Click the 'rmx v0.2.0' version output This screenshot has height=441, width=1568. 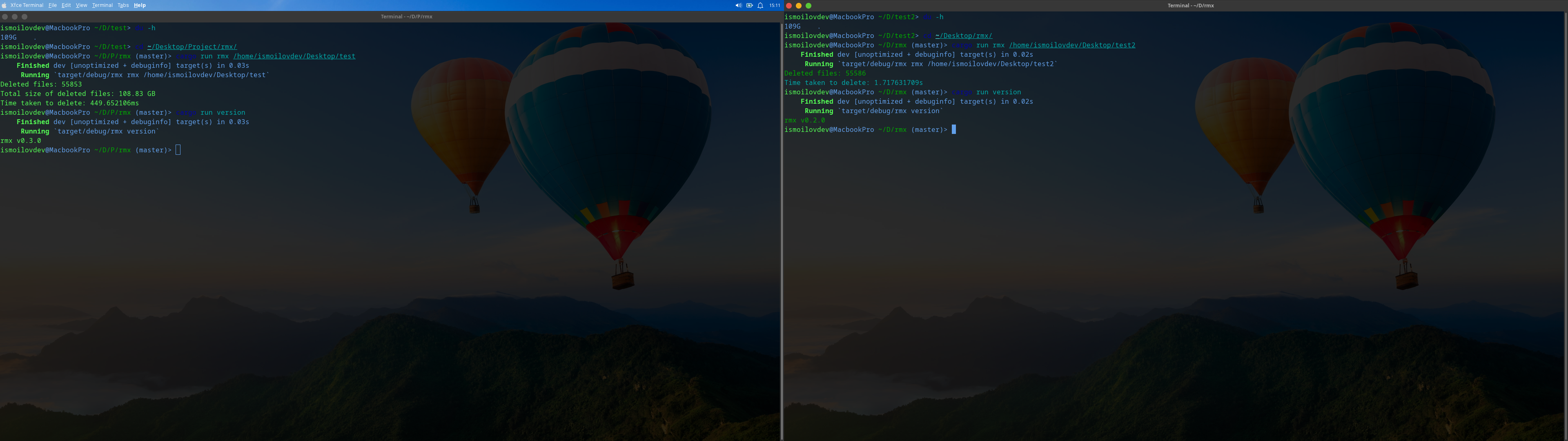pyautogui.click(x=805, y=120)
